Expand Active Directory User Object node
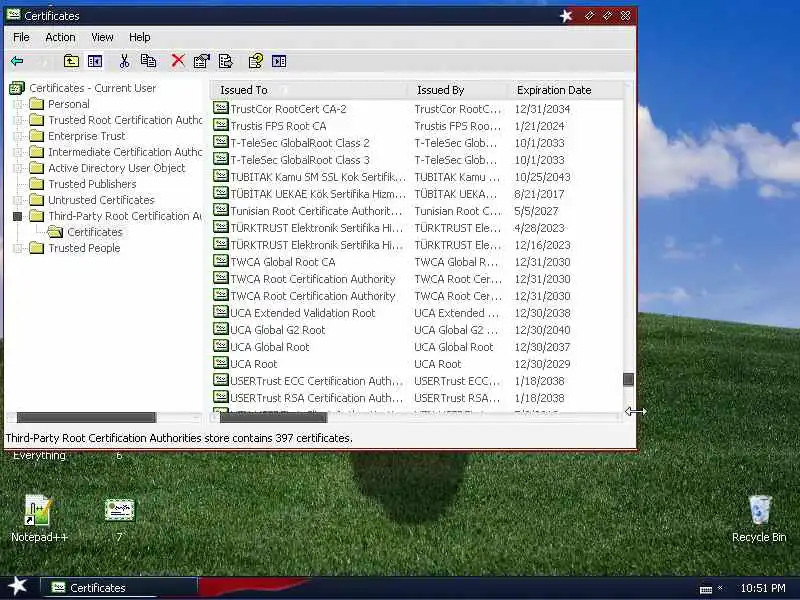The image size is (800, 600). pyautogui.click(x=18, y=168)
